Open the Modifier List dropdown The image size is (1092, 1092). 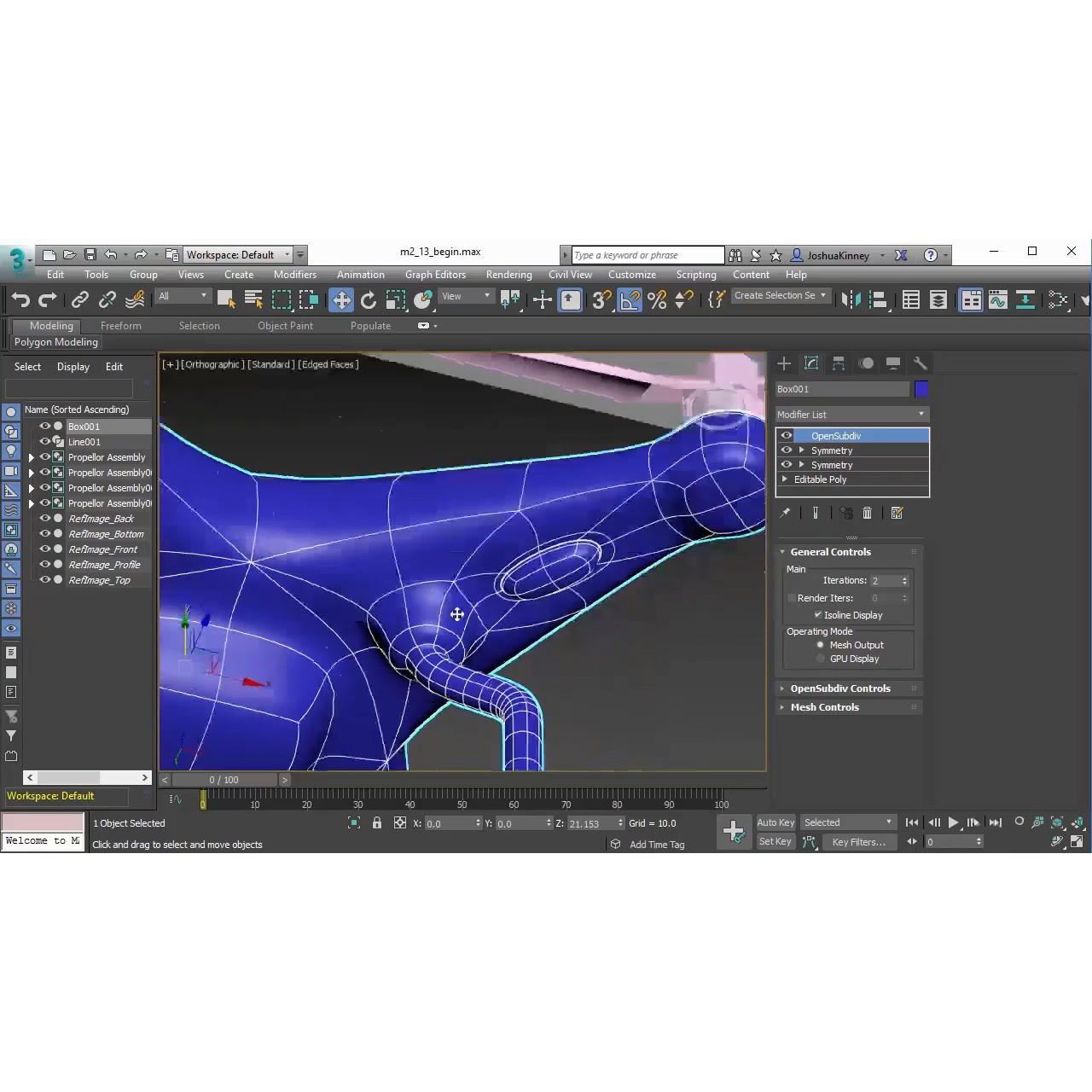click(851, 415)
